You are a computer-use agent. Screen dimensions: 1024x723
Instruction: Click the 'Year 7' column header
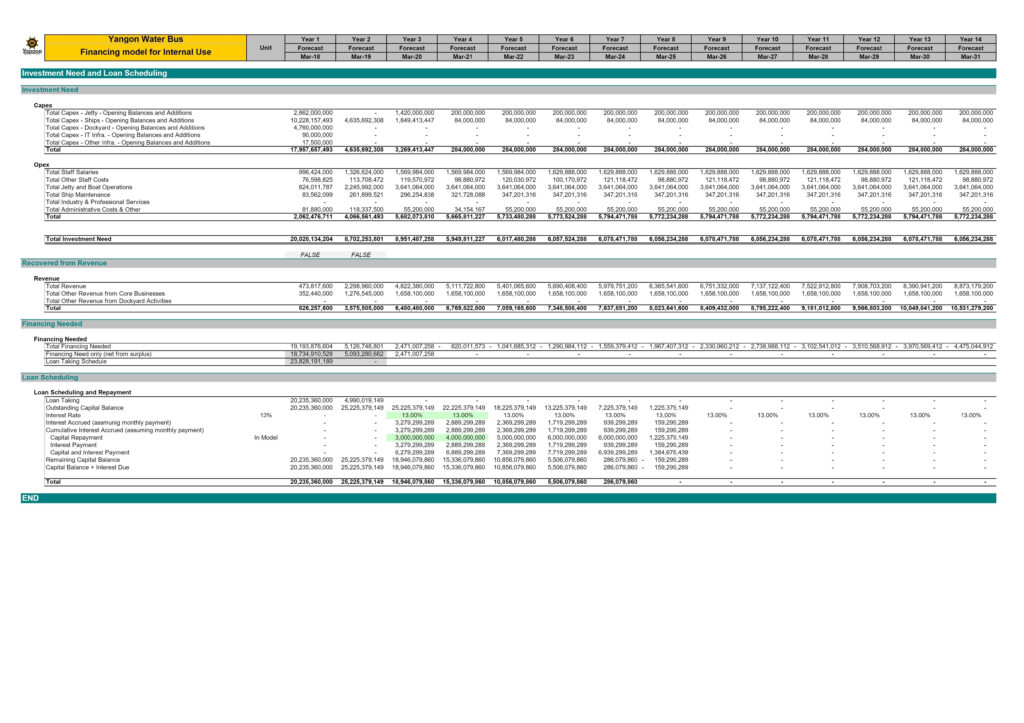pos(615,39)
